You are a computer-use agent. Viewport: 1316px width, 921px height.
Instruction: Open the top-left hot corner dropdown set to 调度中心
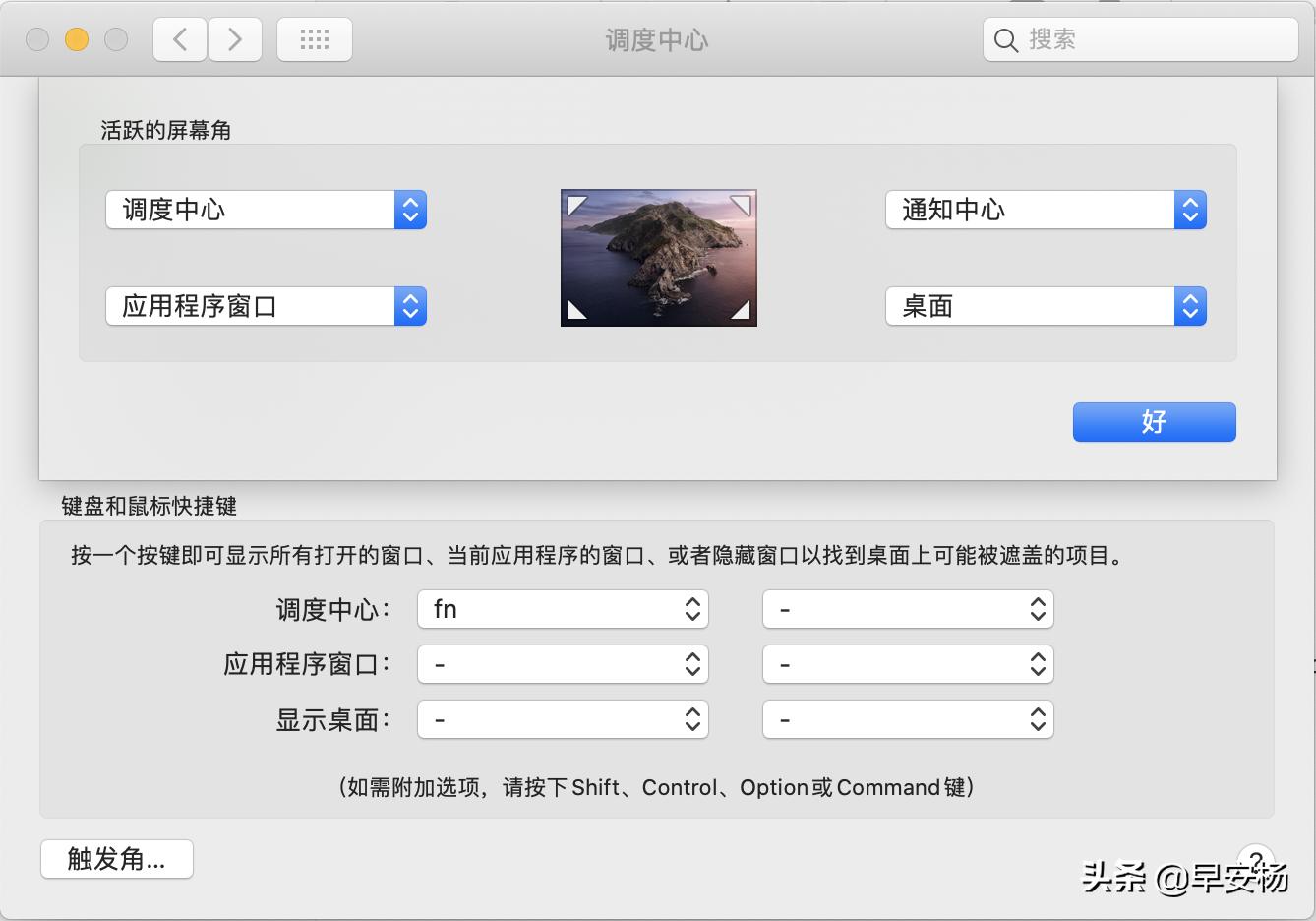266,210
